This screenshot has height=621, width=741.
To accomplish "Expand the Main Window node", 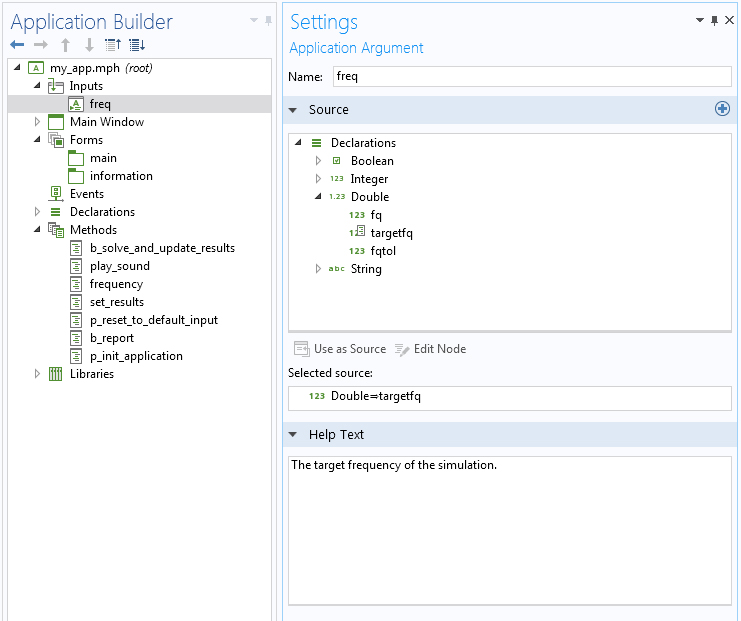I will (37, 122).
